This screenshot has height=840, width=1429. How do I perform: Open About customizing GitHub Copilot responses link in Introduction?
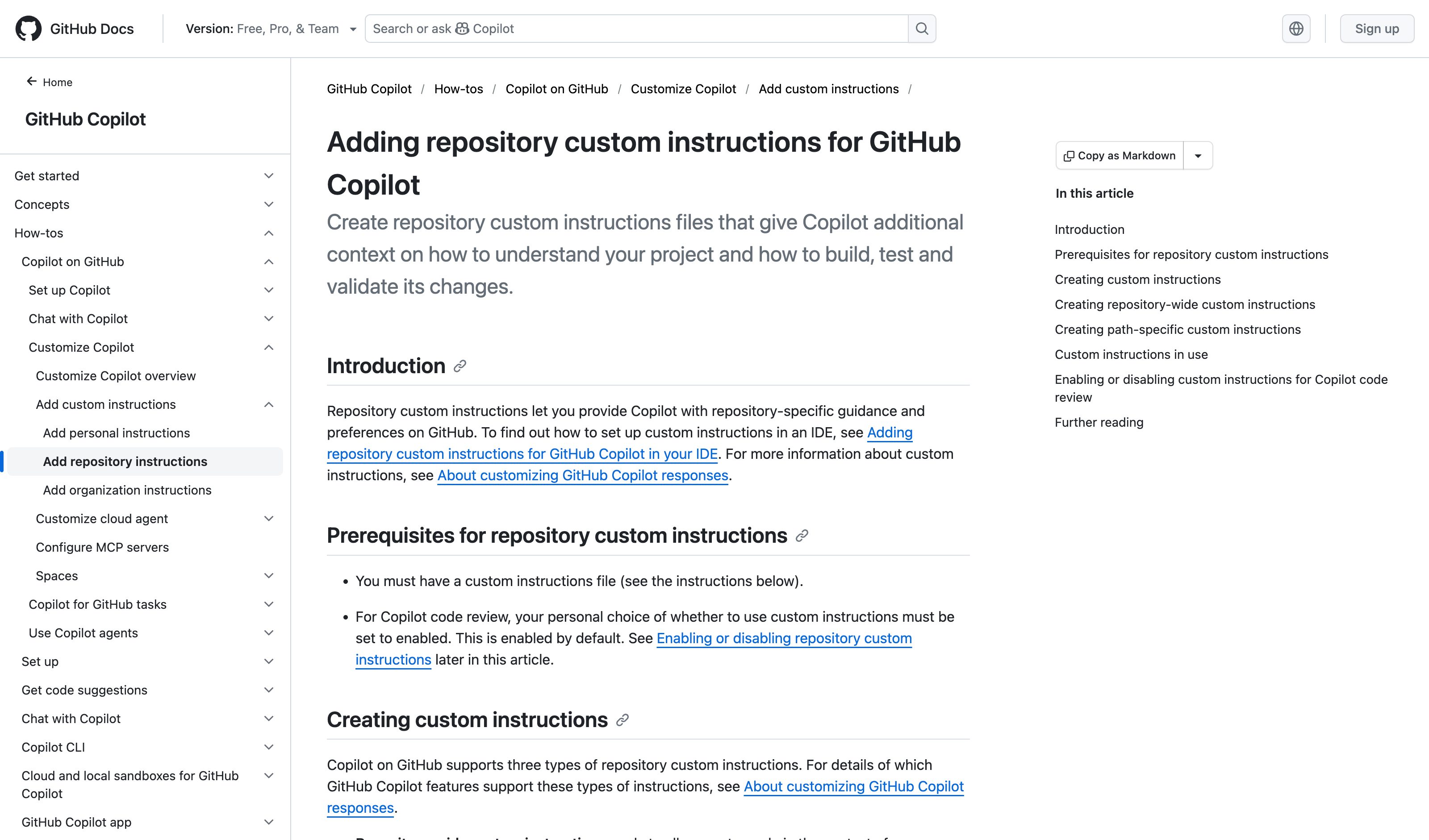pos(582,475)
